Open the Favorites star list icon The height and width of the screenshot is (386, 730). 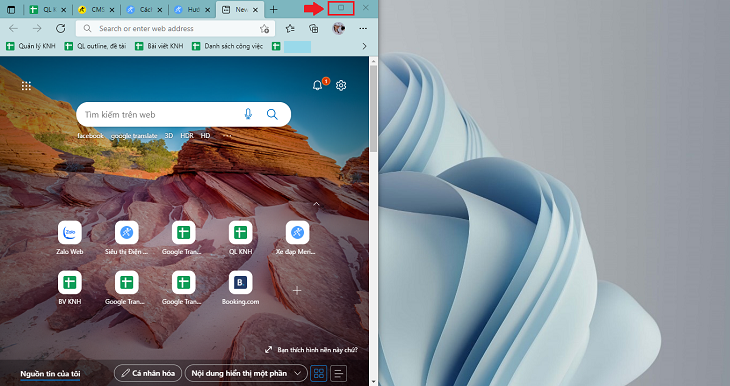tap(290, 28)
